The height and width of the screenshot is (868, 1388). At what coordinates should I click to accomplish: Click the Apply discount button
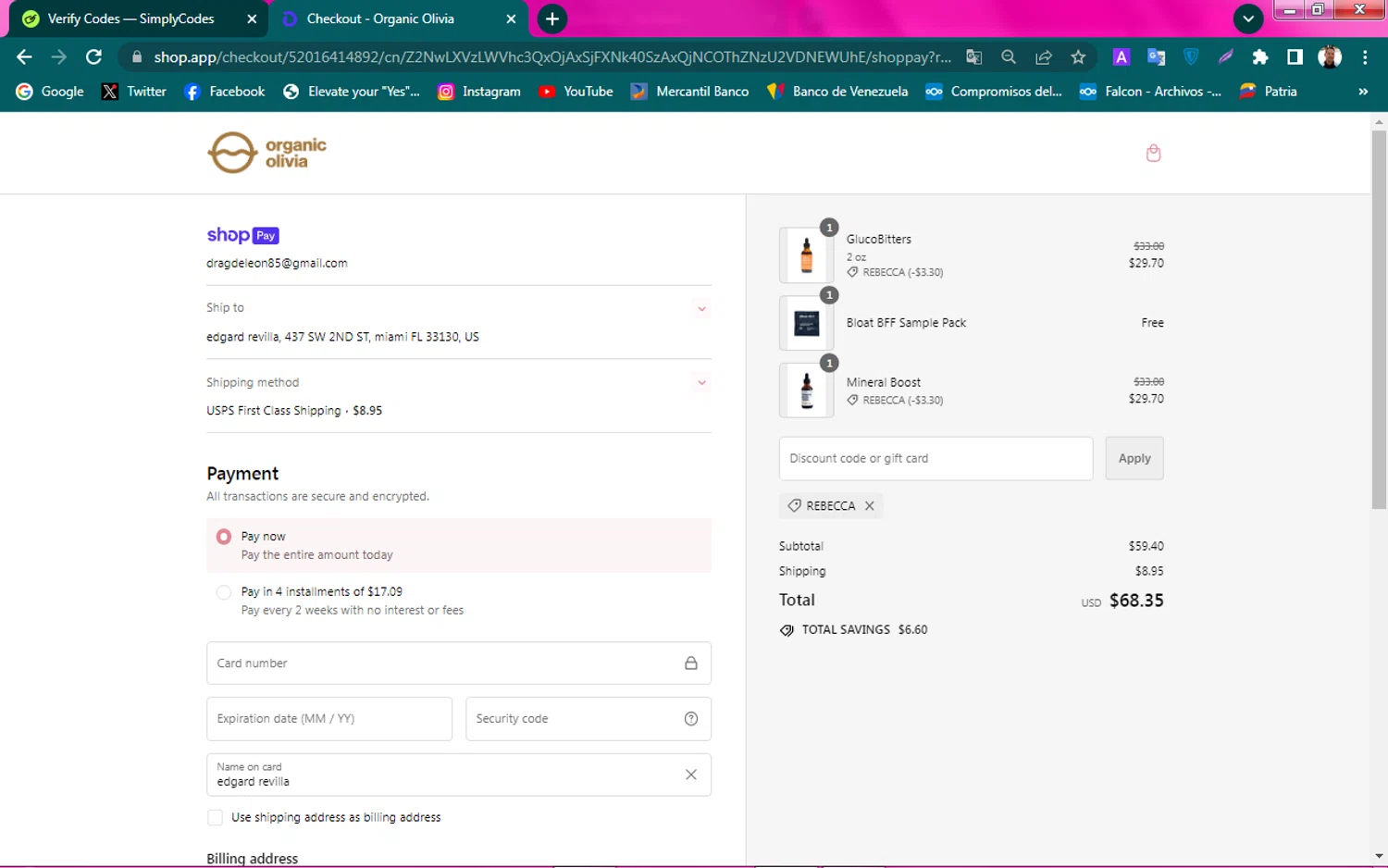[1134, 459]
